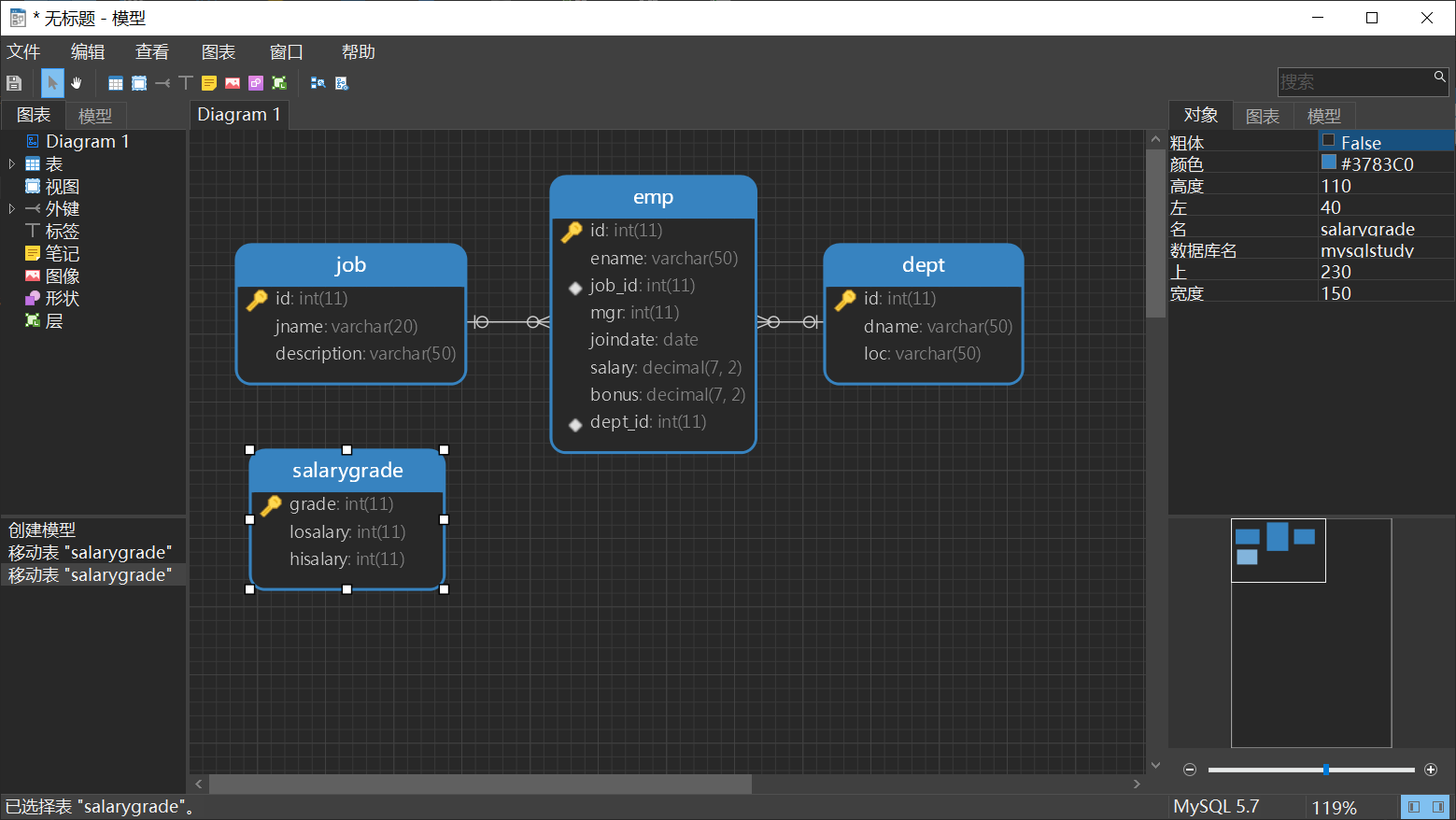
Task: Open the 窗口 menu
Action: pos(287,52)
